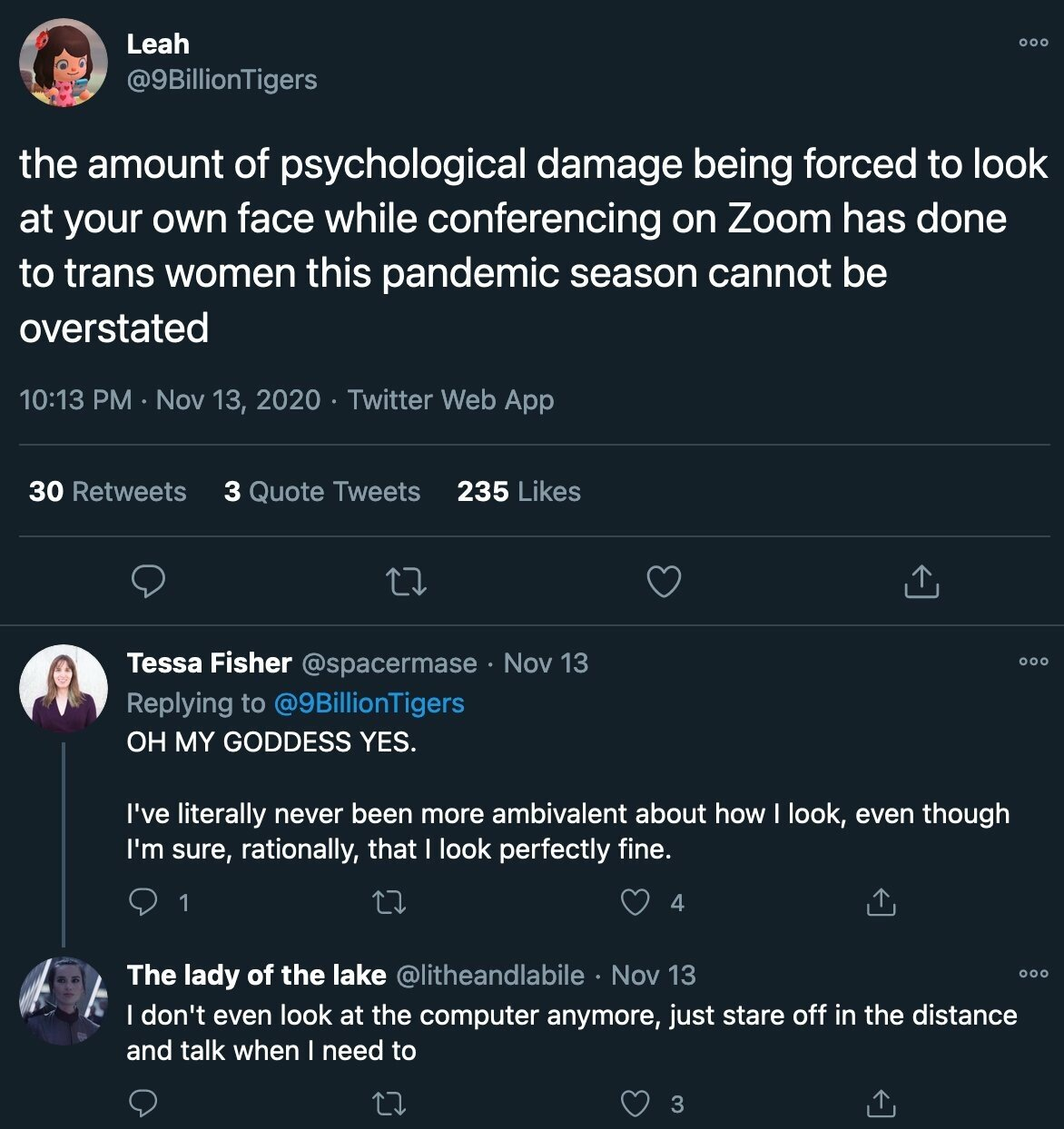This screenshot has height=1129, width=1064.
Task: Share Tessa Fisher's reply
Action: click(x=881, y=902)
